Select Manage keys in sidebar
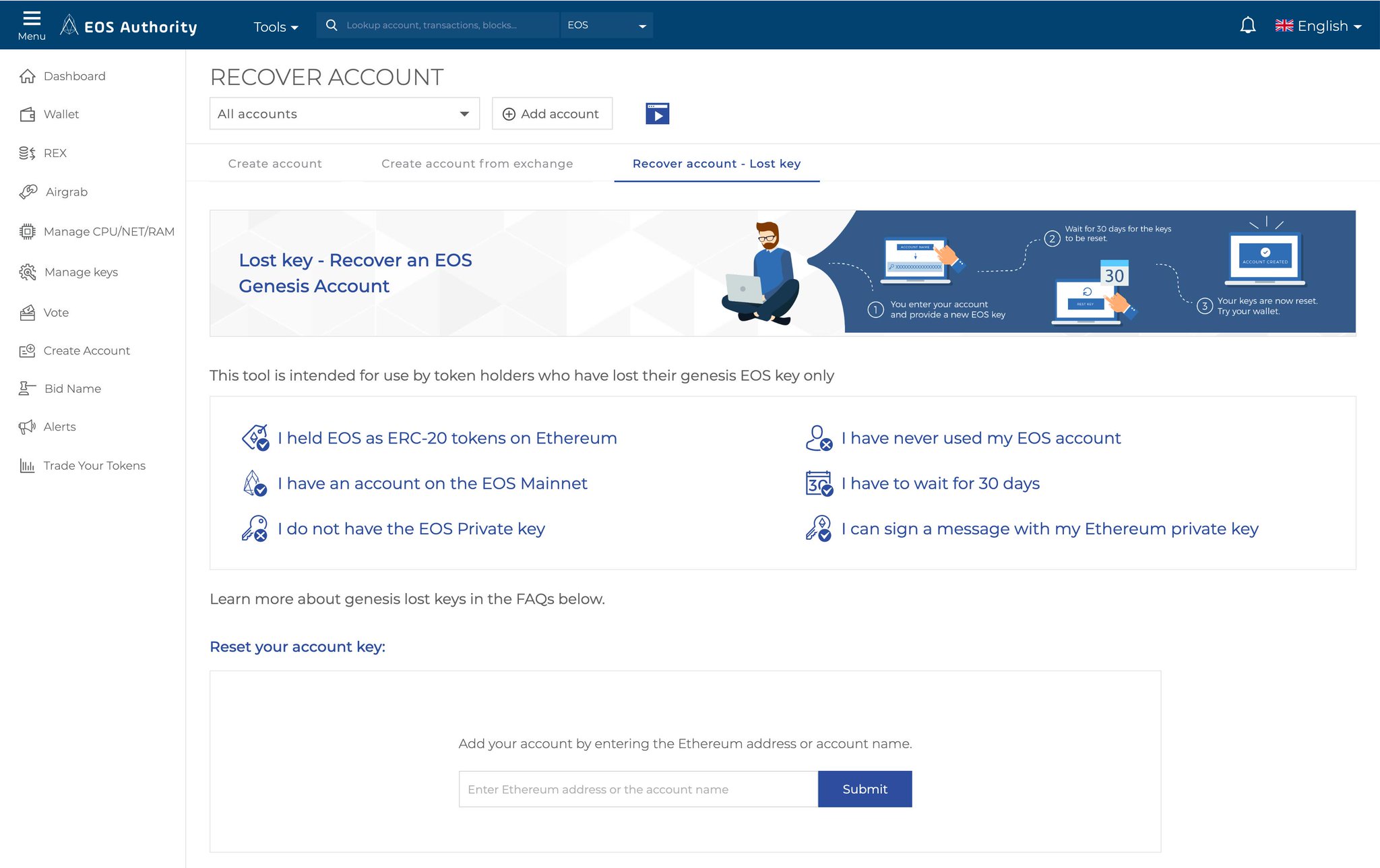This screenshot has width=1380, height=868. point(81,272)
